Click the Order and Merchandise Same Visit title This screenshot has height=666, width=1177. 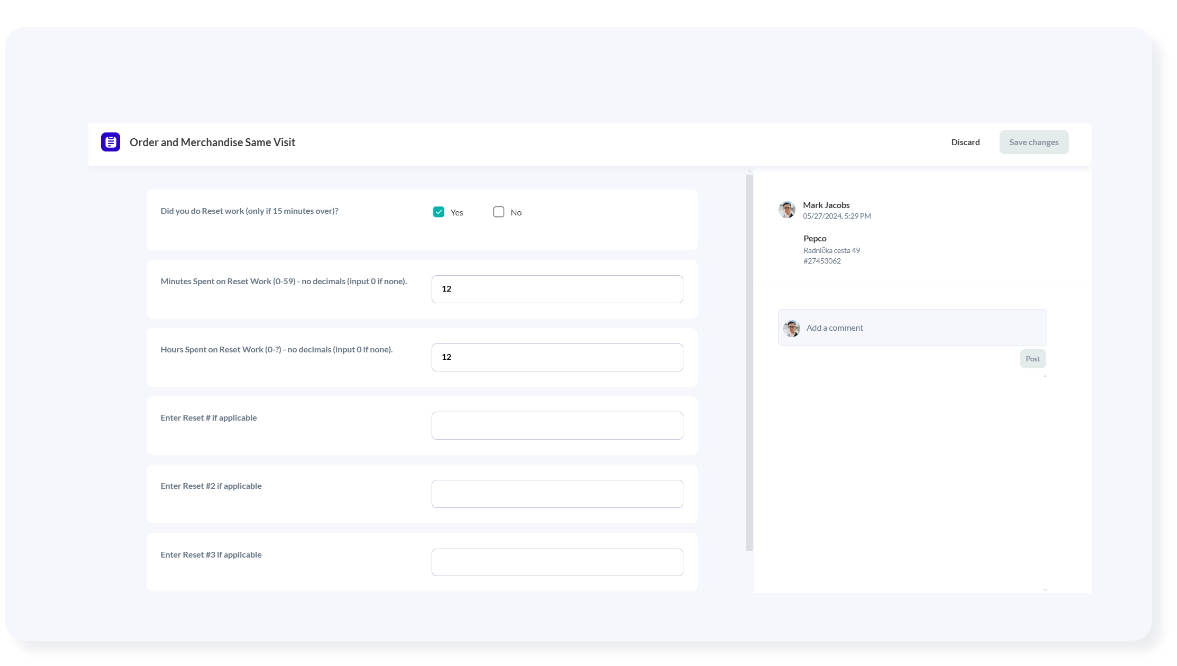(x=212, y=142)
